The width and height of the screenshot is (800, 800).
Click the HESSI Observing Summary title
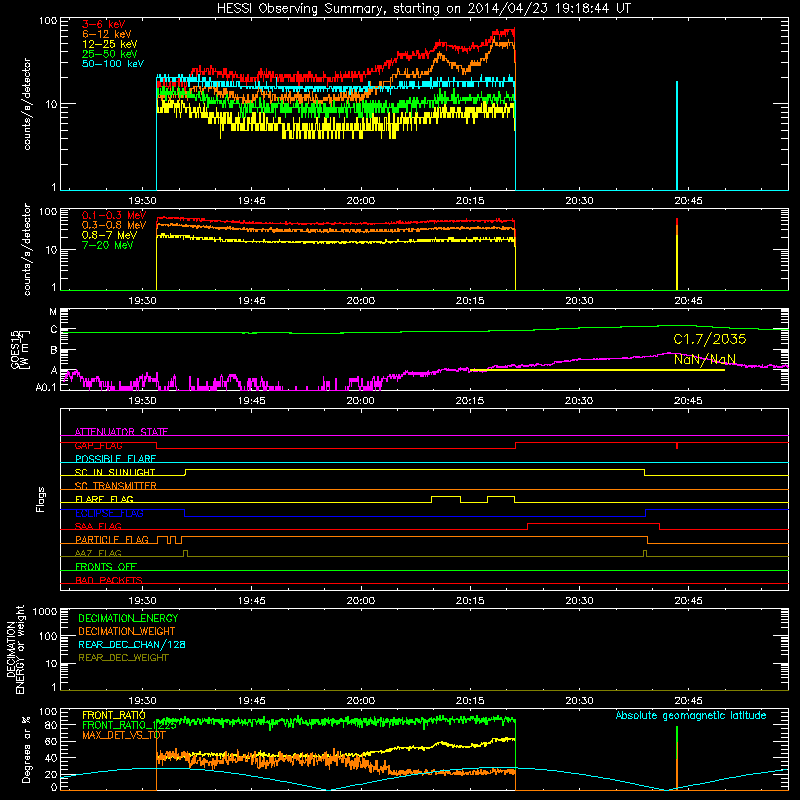tap(424, 9)
